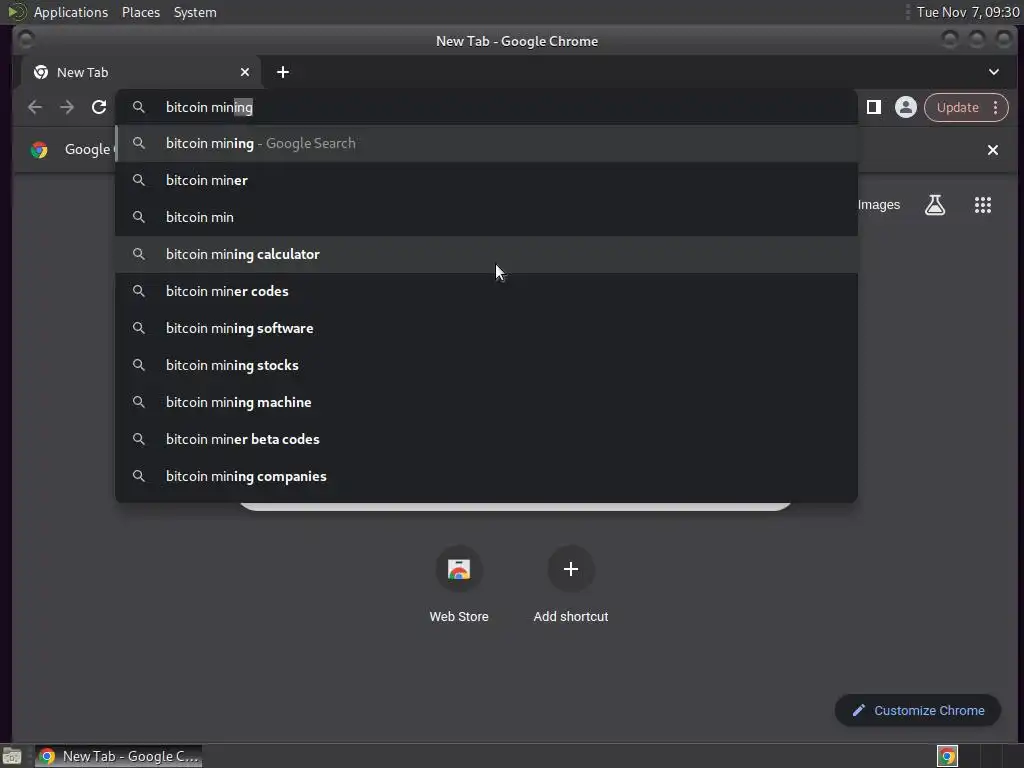Click the address bar search magnifier icon

click(138, 107)
